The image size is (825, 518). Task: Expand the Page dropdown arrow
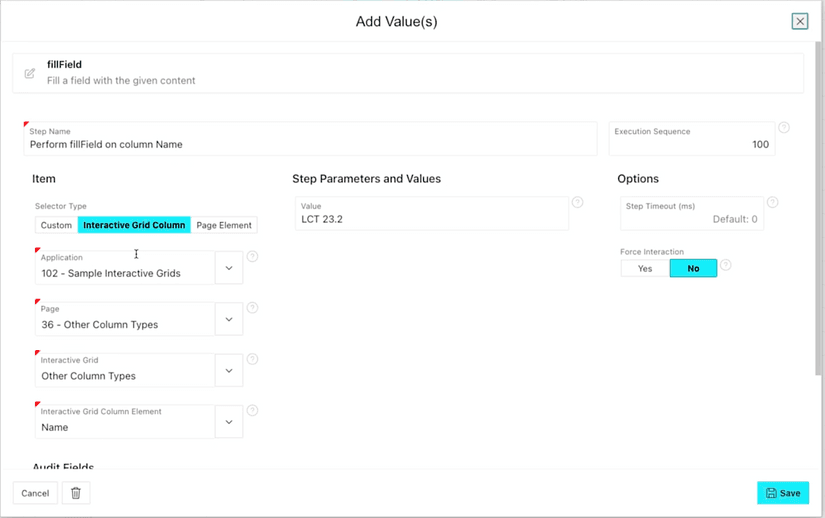[x=229, y=319]
